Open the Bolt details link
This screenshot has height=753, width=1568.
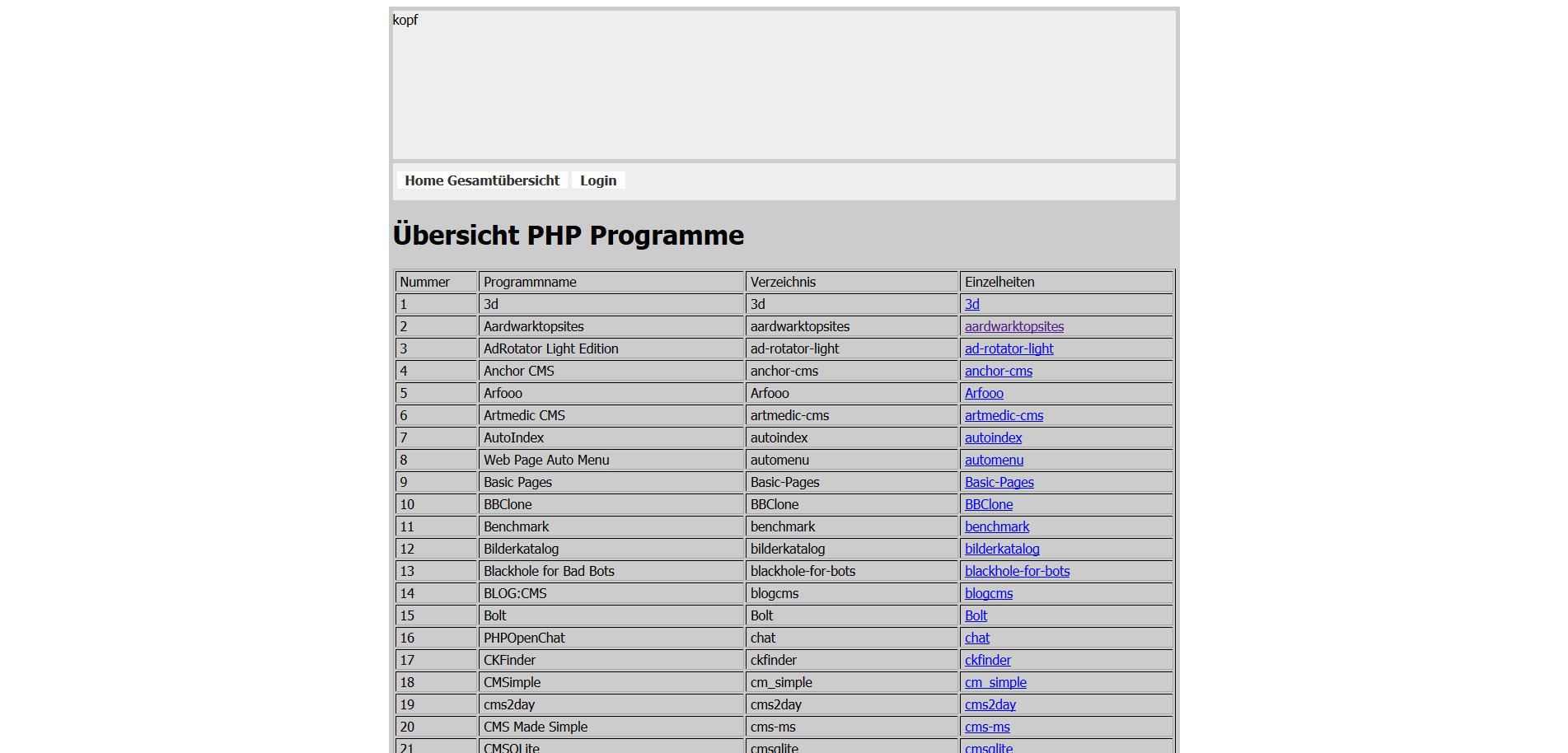tap(976, 615)
